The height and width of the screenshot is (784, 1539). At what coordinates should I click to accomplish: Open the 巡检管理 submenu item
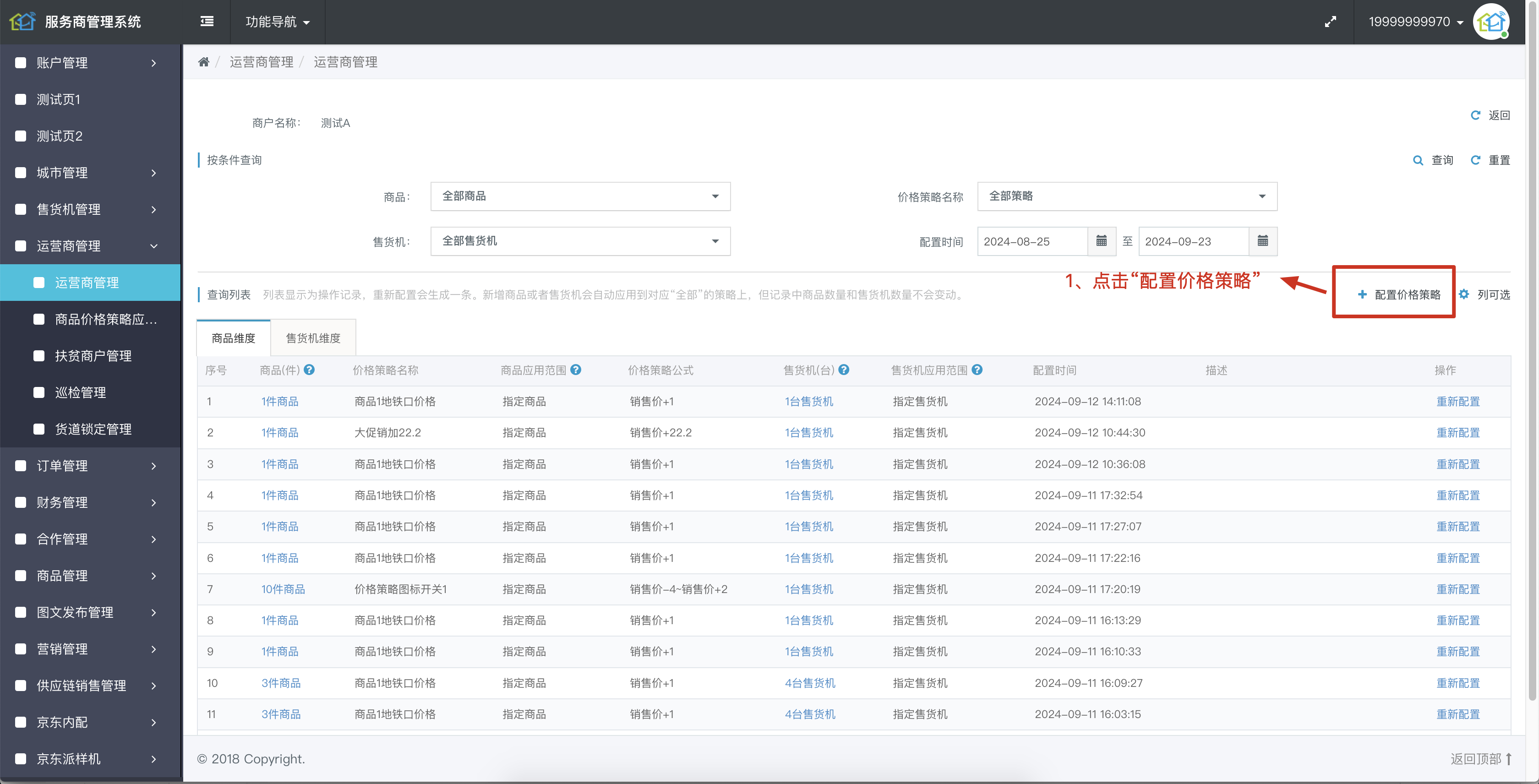tap(90, 392)
